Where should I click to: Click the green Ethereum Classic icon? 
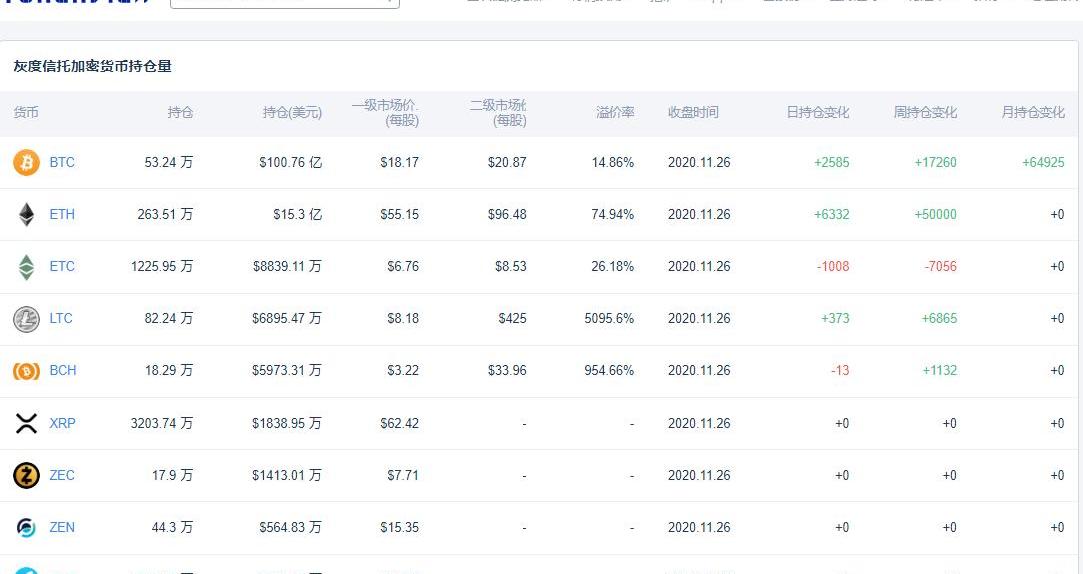coord(26,267)
